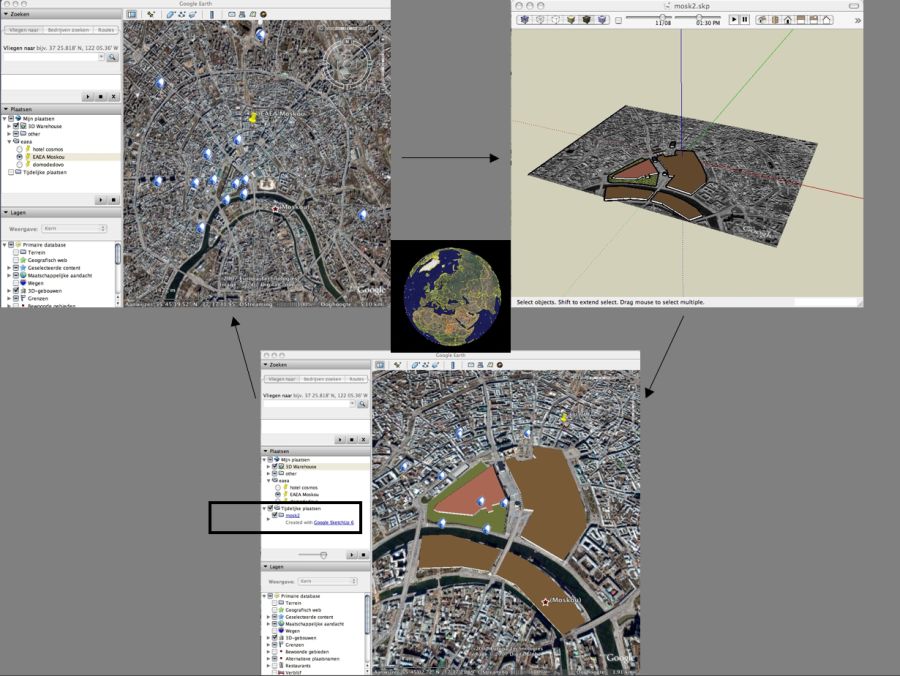Select Shaded face style in SketchUp
The image size is (900, 676).
coord(571,20)
